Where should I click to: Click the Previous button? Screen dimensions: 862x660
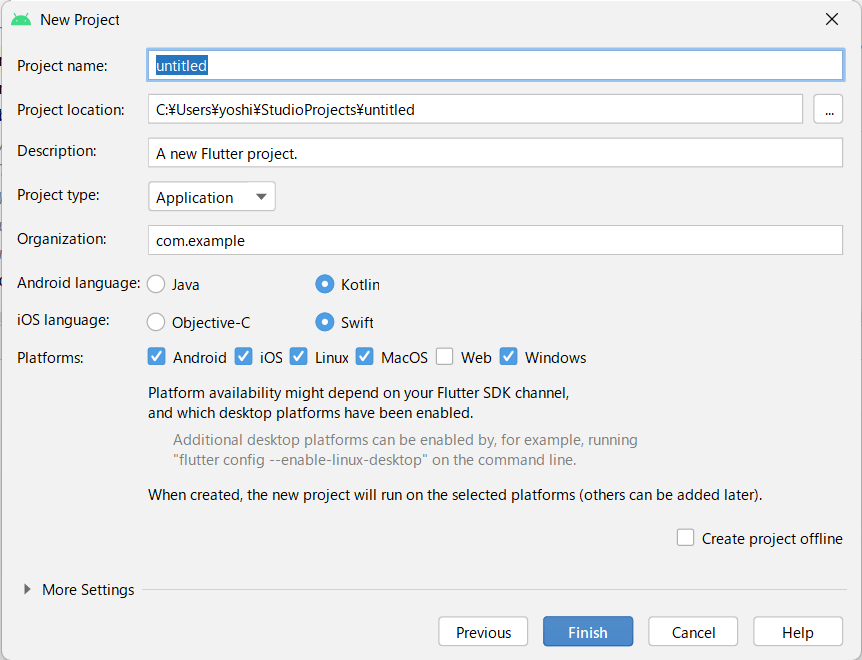(x=483, y=631)
